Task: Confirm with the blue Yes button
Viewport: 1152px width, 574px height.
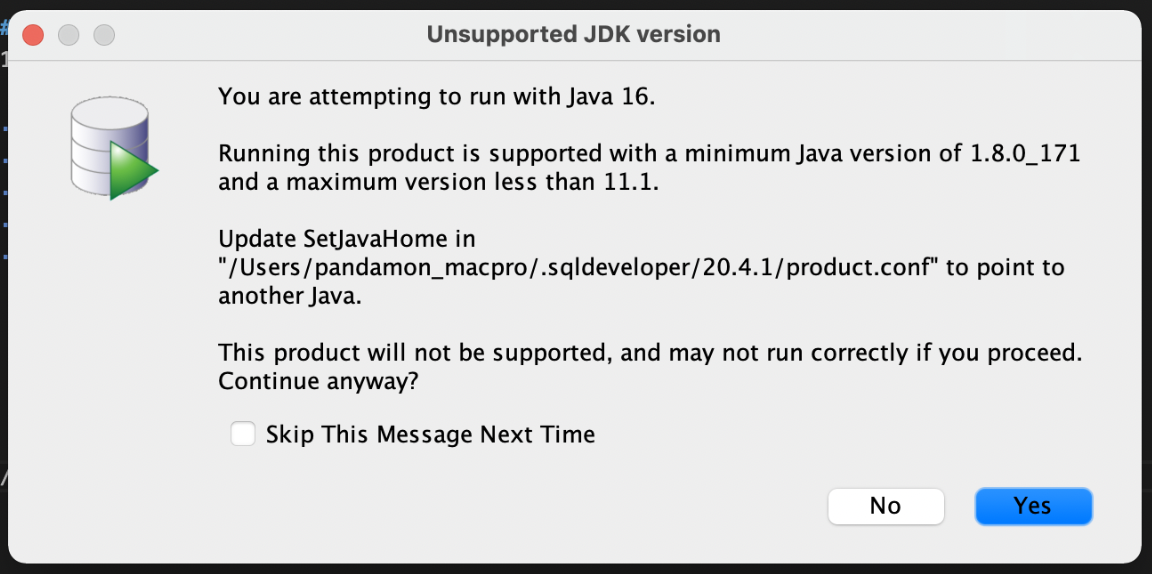Action: tap(1033, 506)
